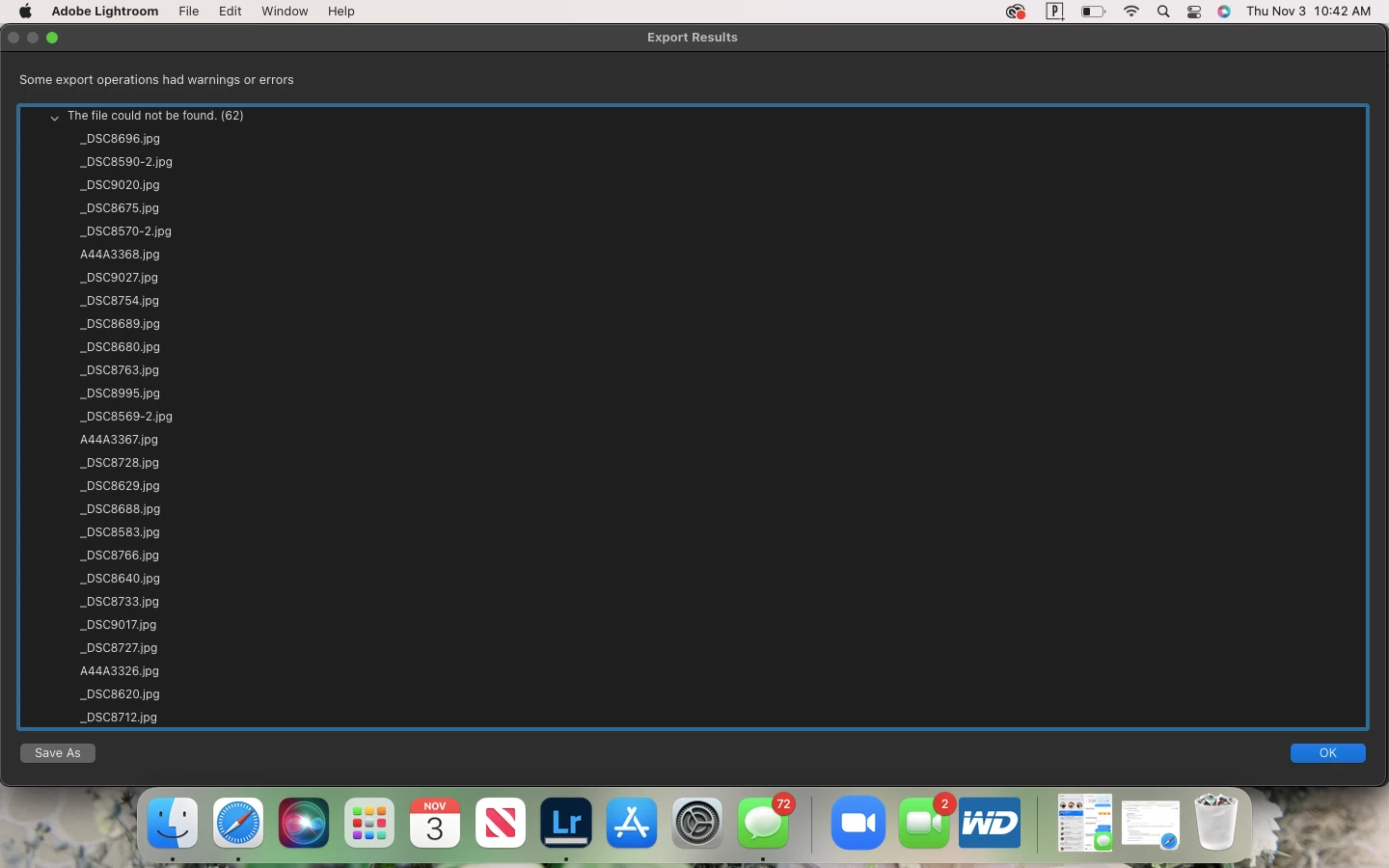Screen dimensions: 1389x868
Task: Open the WD app in dock
Action: point(990,824)
